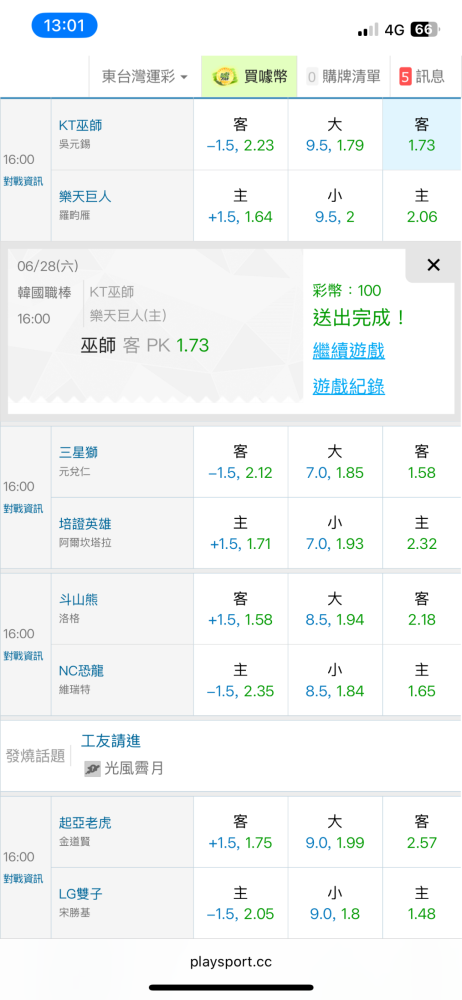Screen dimensions: 462x1000
Task: Open 購牌清單 cart tab
Action: click(343, 77)
